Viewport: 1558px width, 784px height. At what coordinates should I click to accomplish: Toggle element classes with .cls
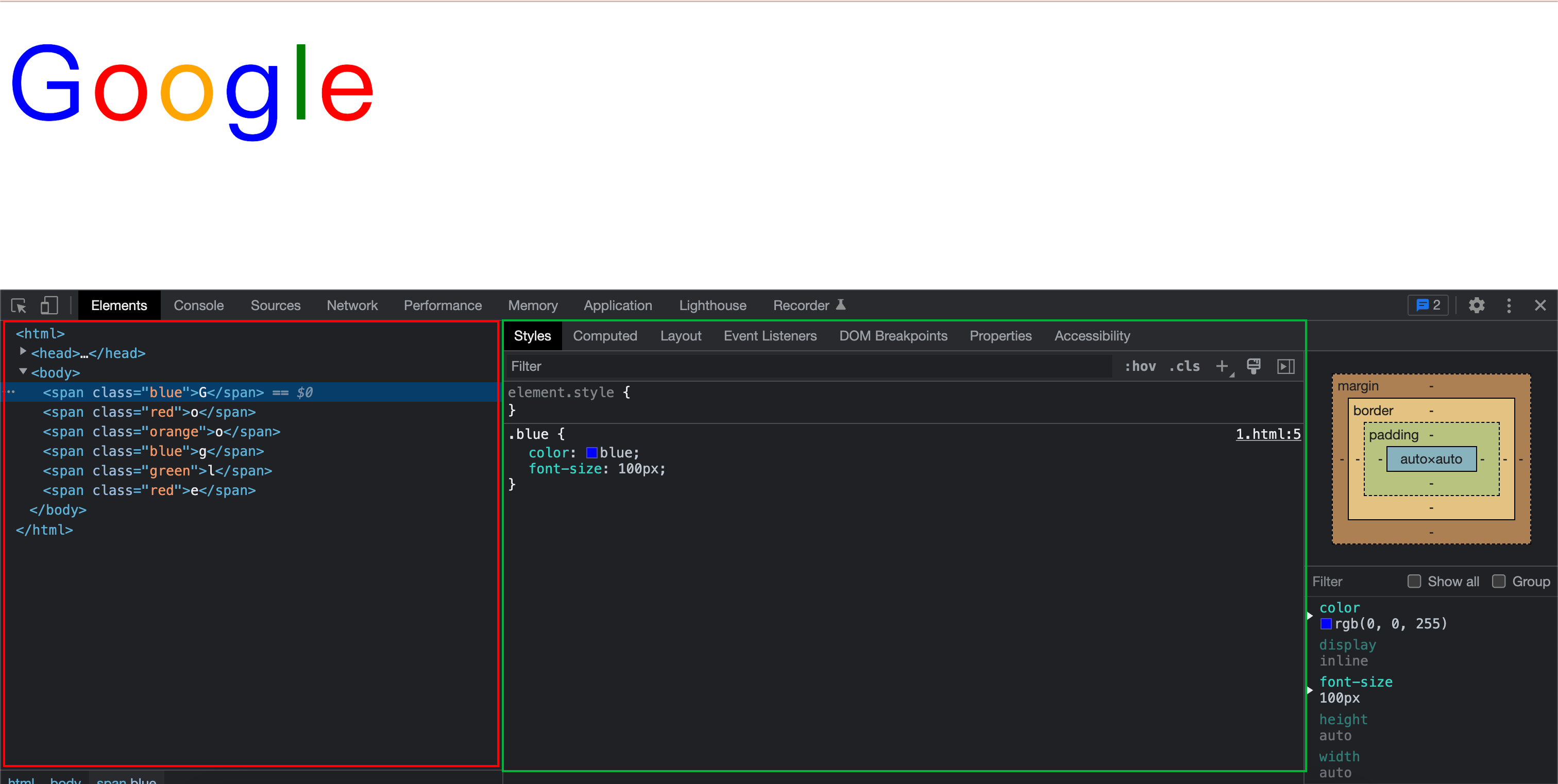1184,366
